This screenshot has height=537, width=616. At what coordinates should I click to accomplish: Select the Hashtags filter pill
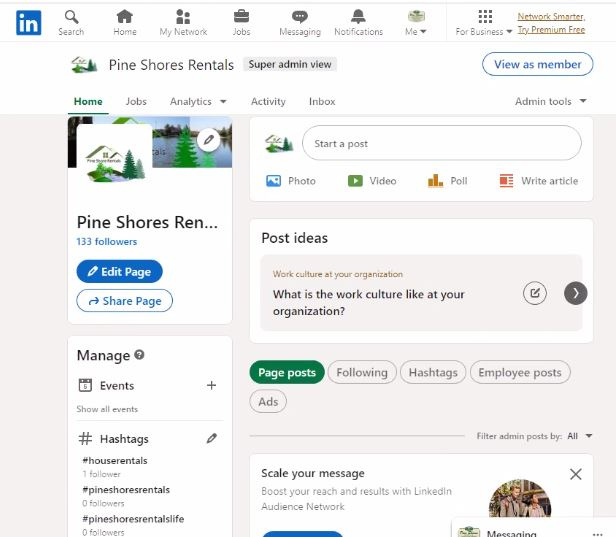click(432, 372)
